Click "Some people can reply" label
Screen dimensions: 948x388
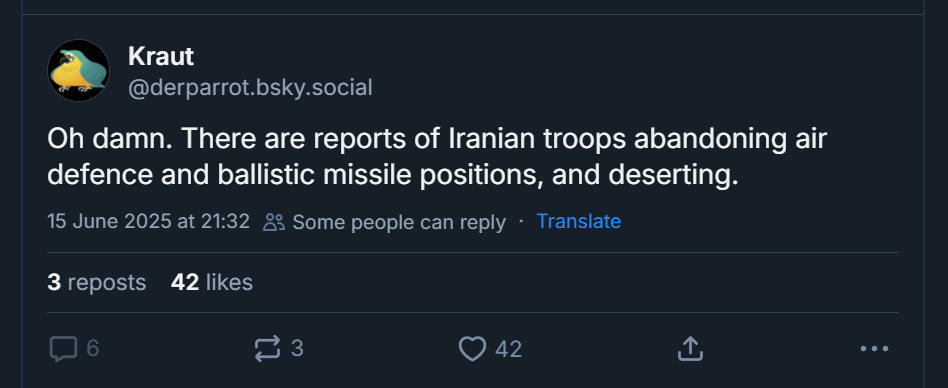point(399,222)
